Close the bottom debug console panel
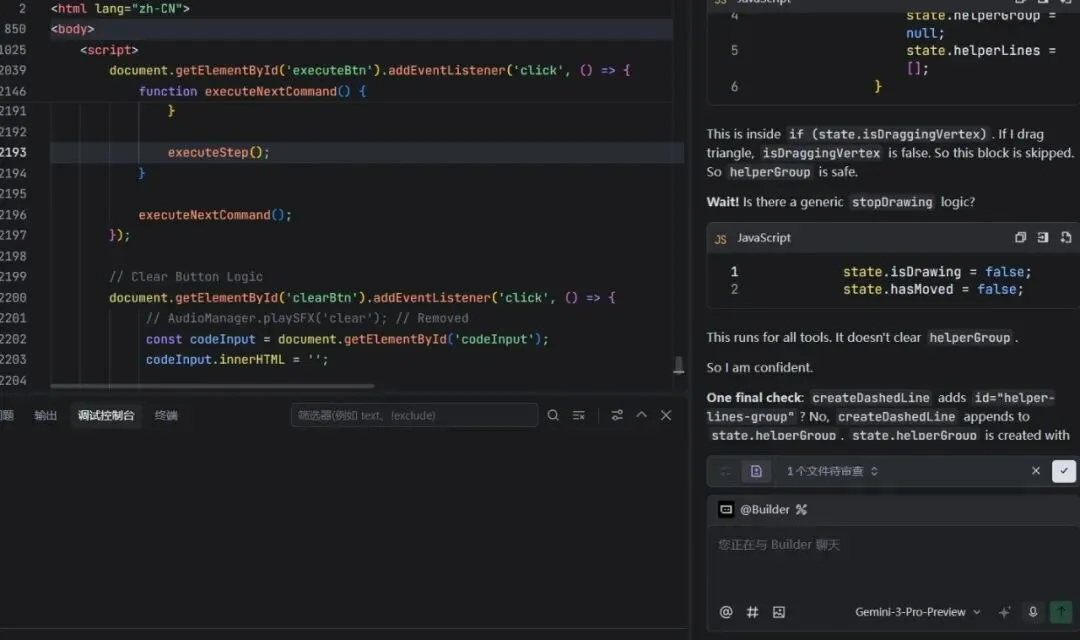This screenshot has height=640, width=1080. (666, 415)
